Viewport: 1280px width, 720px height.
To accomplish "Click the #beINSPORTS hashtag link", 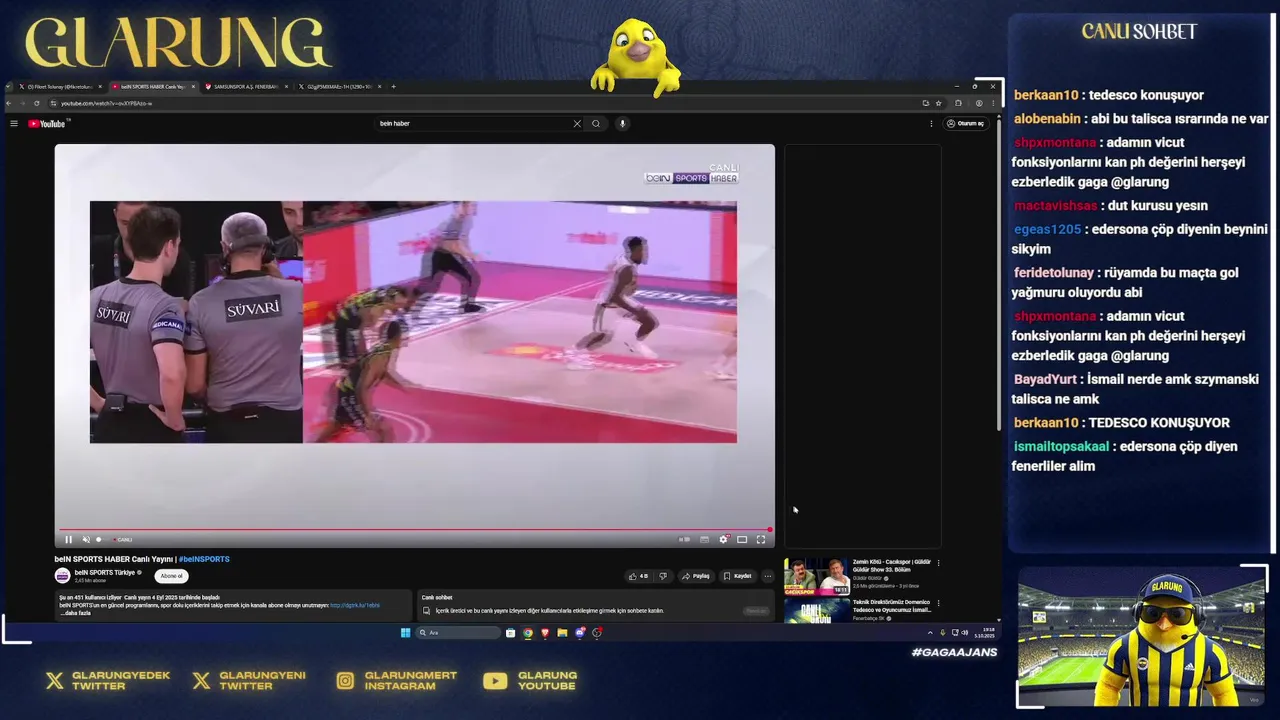I will click(x=204, y=559).
